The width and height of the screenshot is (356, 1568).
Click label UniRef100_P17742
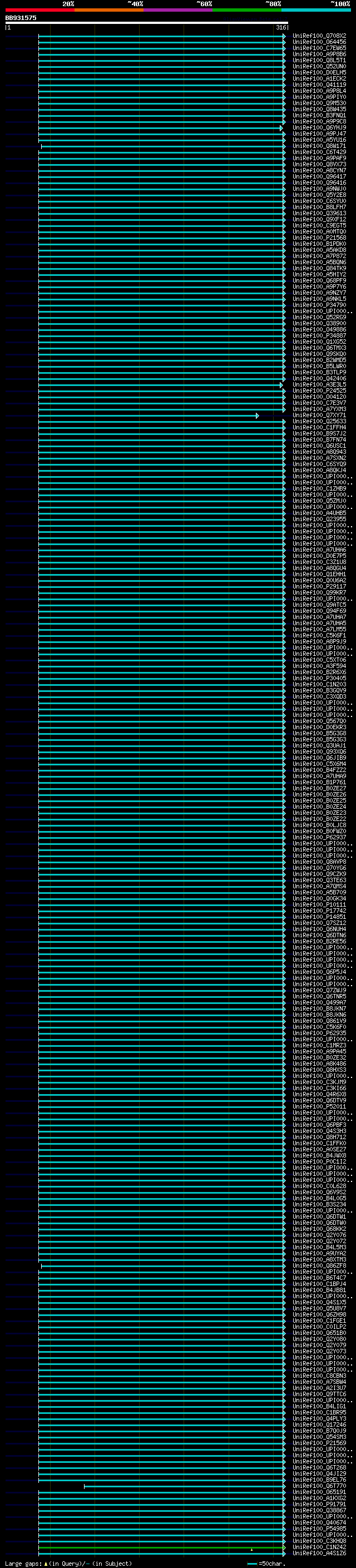(x=319, y=911)
